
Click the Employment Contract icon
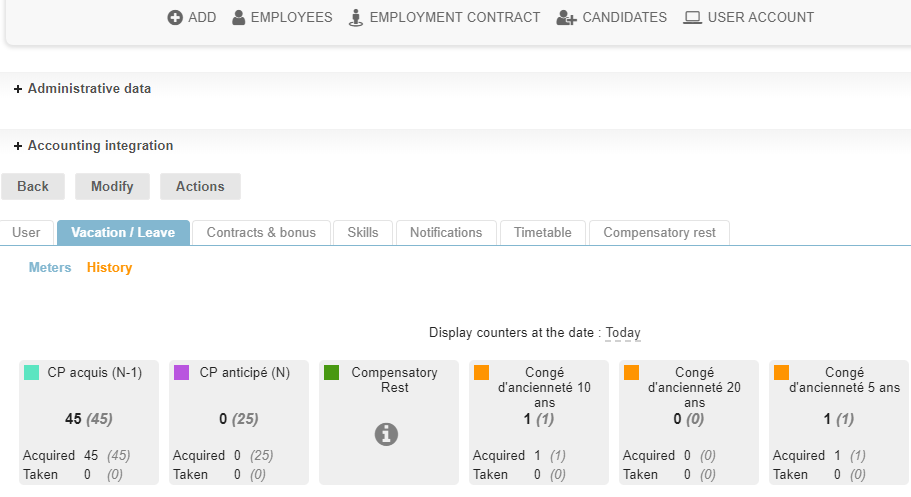point(356,18)
